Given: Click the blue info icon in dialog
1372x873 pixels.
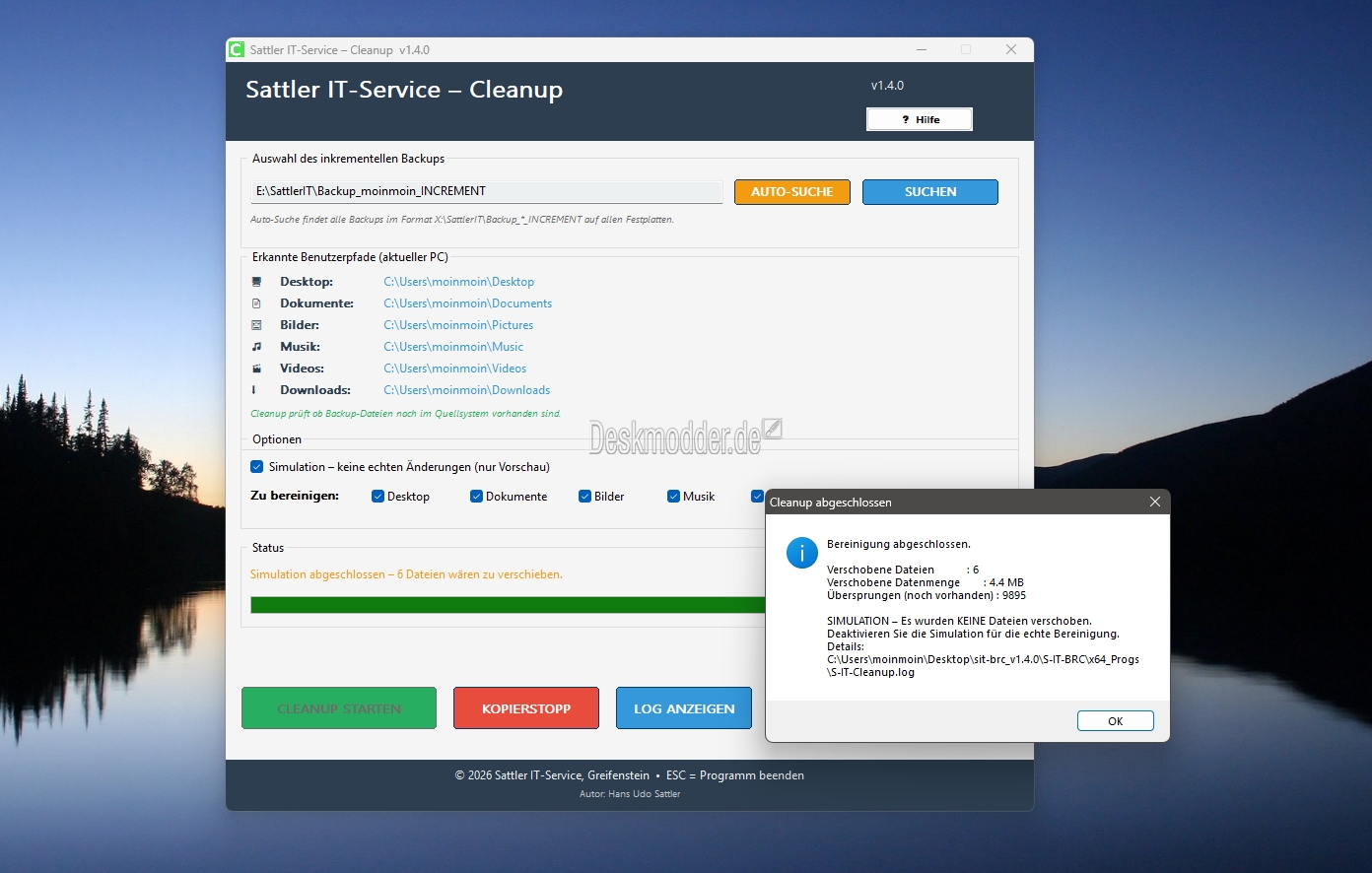Looking at the screenshot, I should 801,553.
